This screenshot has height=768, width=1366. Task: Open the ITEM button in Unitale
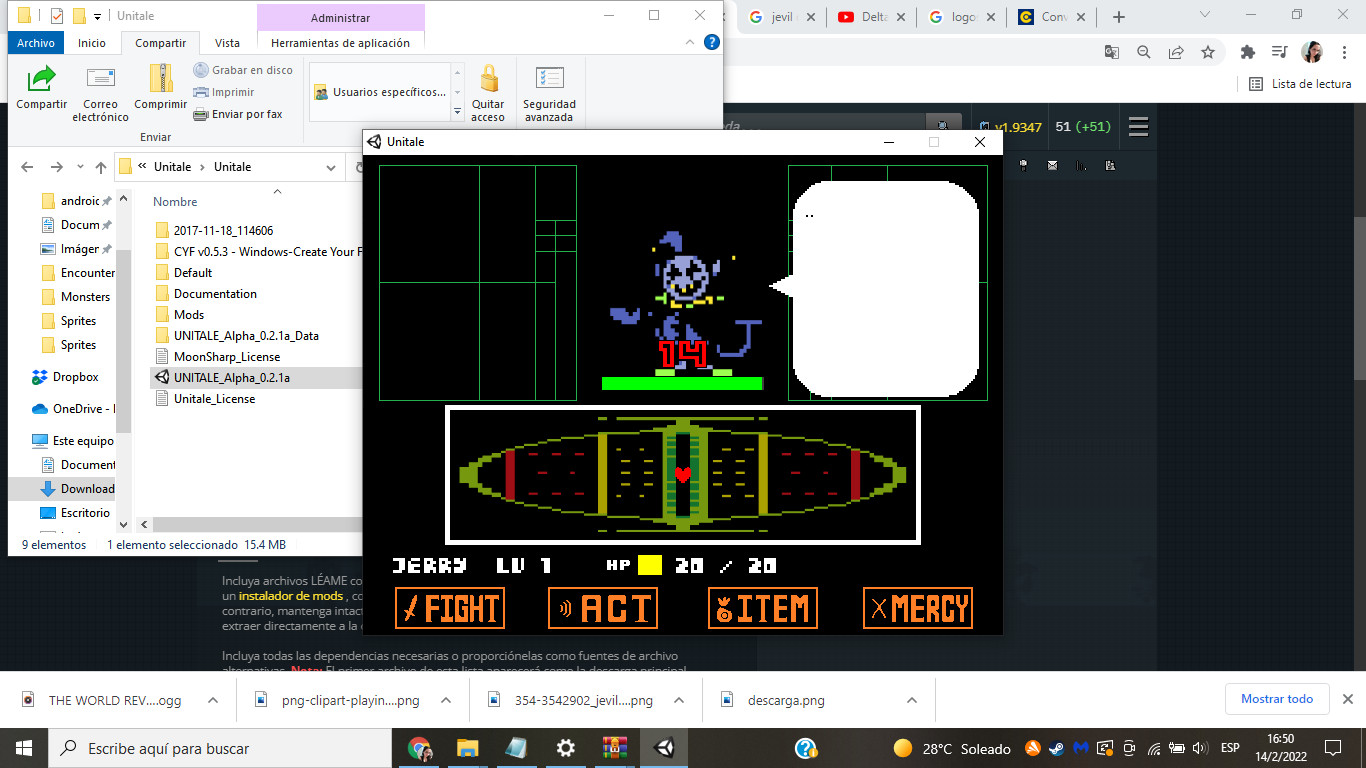click(763, 608)
